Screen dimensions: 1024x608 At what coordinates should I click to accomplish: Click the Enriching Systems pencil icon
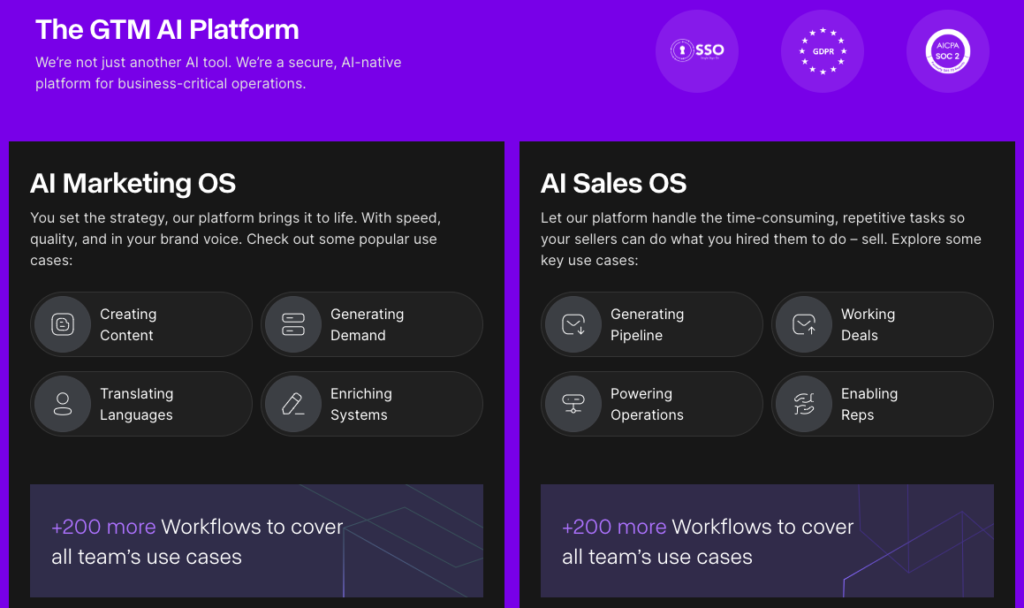coord(293,404)
